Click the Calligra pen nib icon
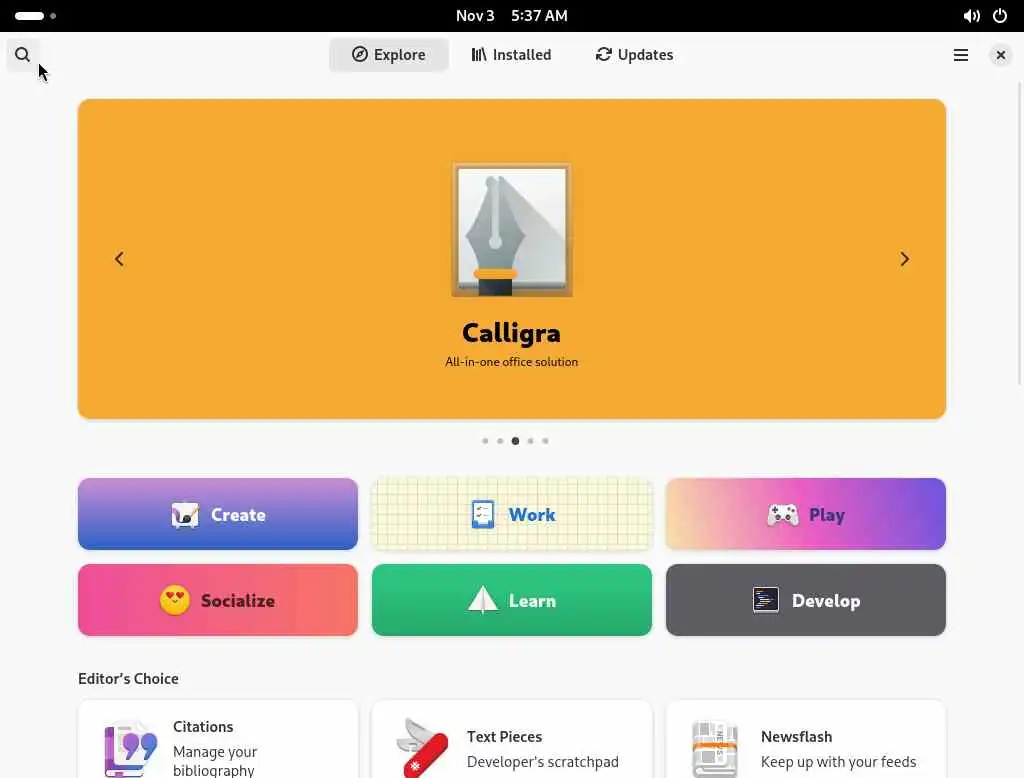Screen dimensions: 1024x778 point(511,230)
